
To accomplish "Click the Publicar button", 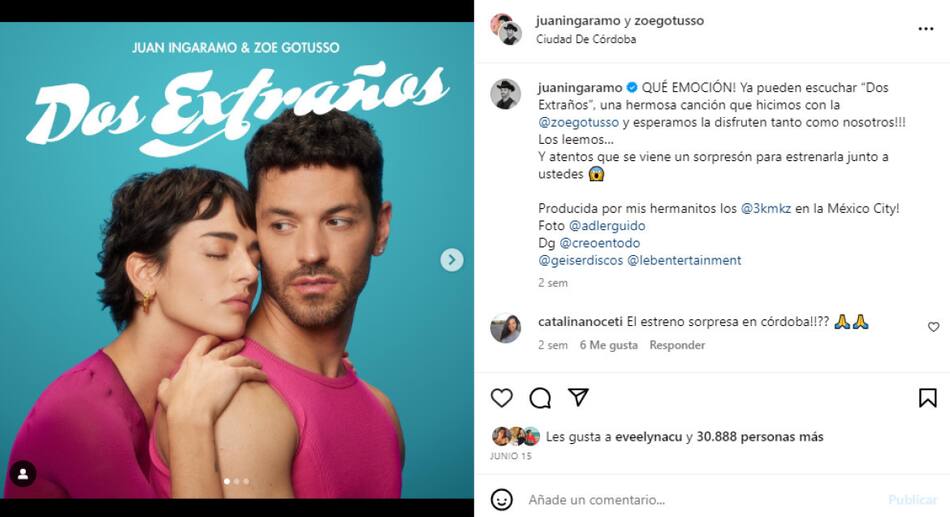I will click(912, 500).
